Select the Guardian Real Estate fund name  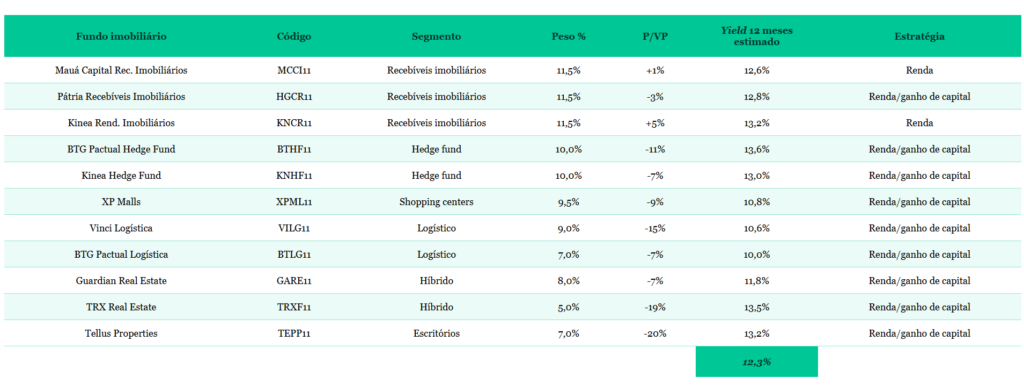(x=121, y=281)
